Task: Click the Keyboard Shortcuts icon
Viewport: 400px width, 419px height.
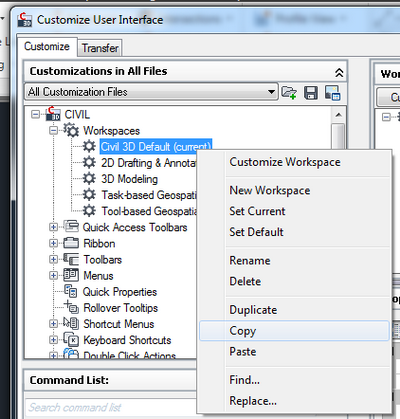Action: [71, 340]
